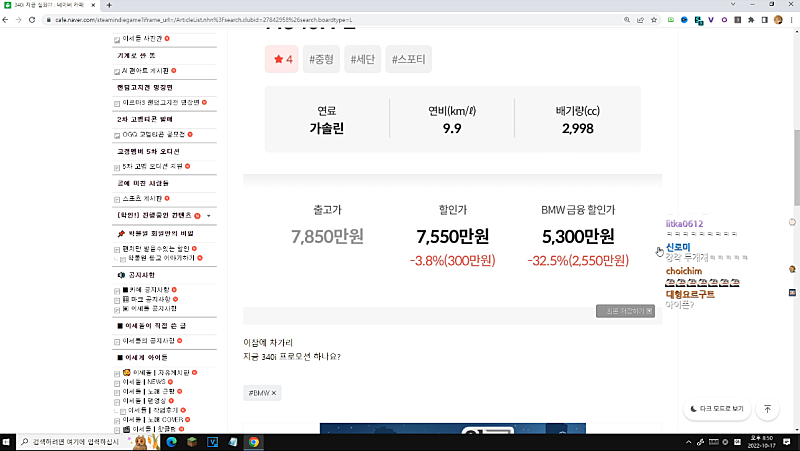Open the 이세돌 | NEWS board
Screen dimensions: 800x451
(144, 382)
